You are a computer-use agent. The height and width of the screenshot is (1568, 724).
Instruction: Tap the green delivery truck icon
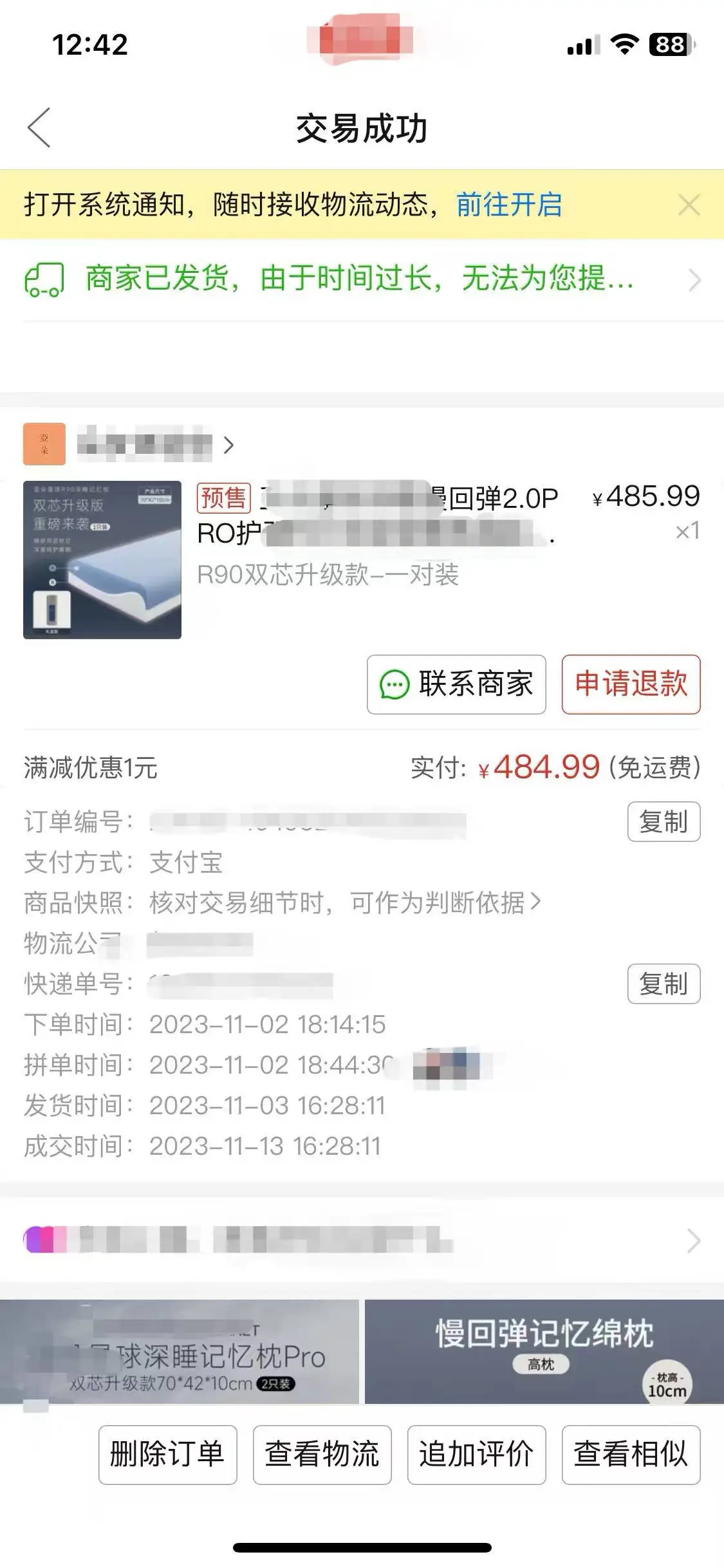[x=44, y=279]
